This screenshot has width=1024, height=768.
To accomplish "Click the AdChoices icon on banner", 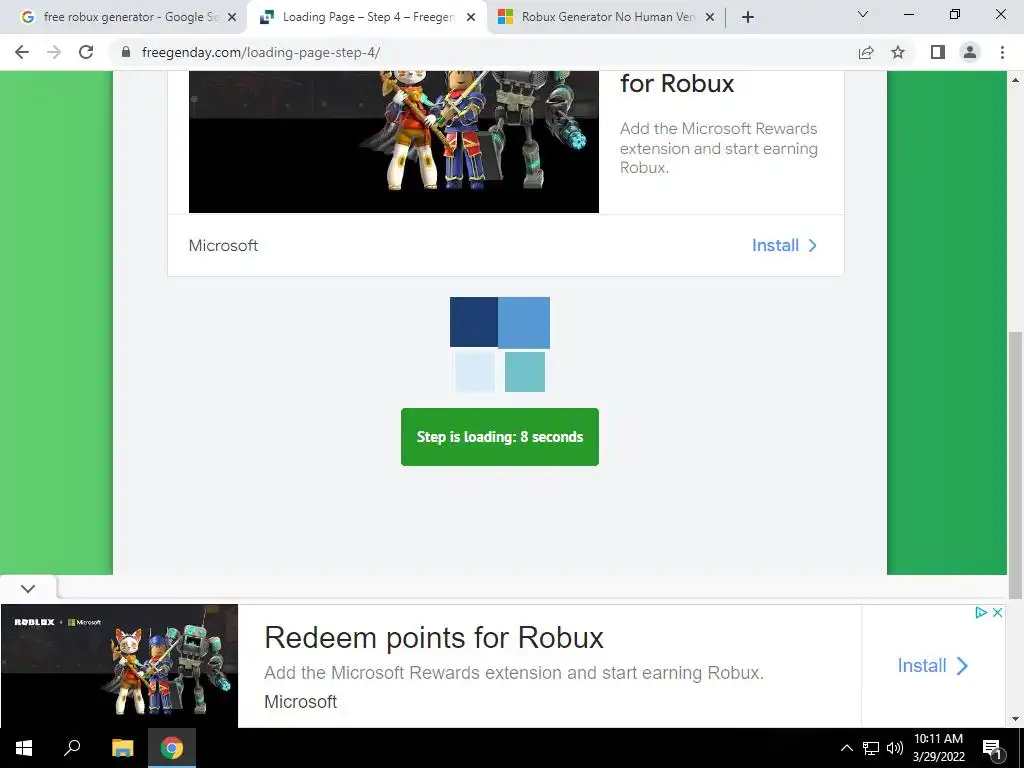I will (980, 613).
